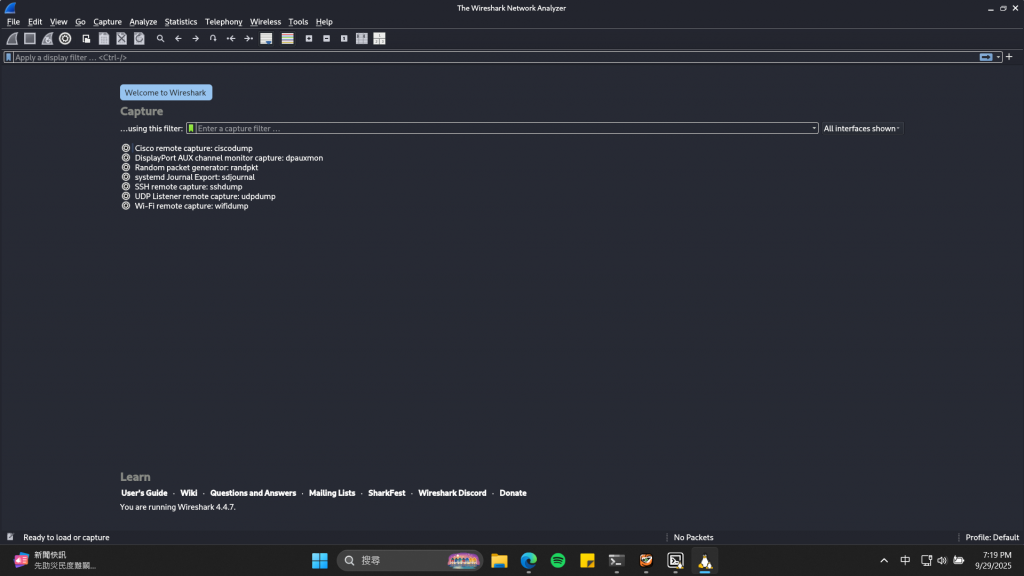This screenshot has height=576, width=1024.
Task: Click the Save capture file icon
Action: tap(104, 39)
